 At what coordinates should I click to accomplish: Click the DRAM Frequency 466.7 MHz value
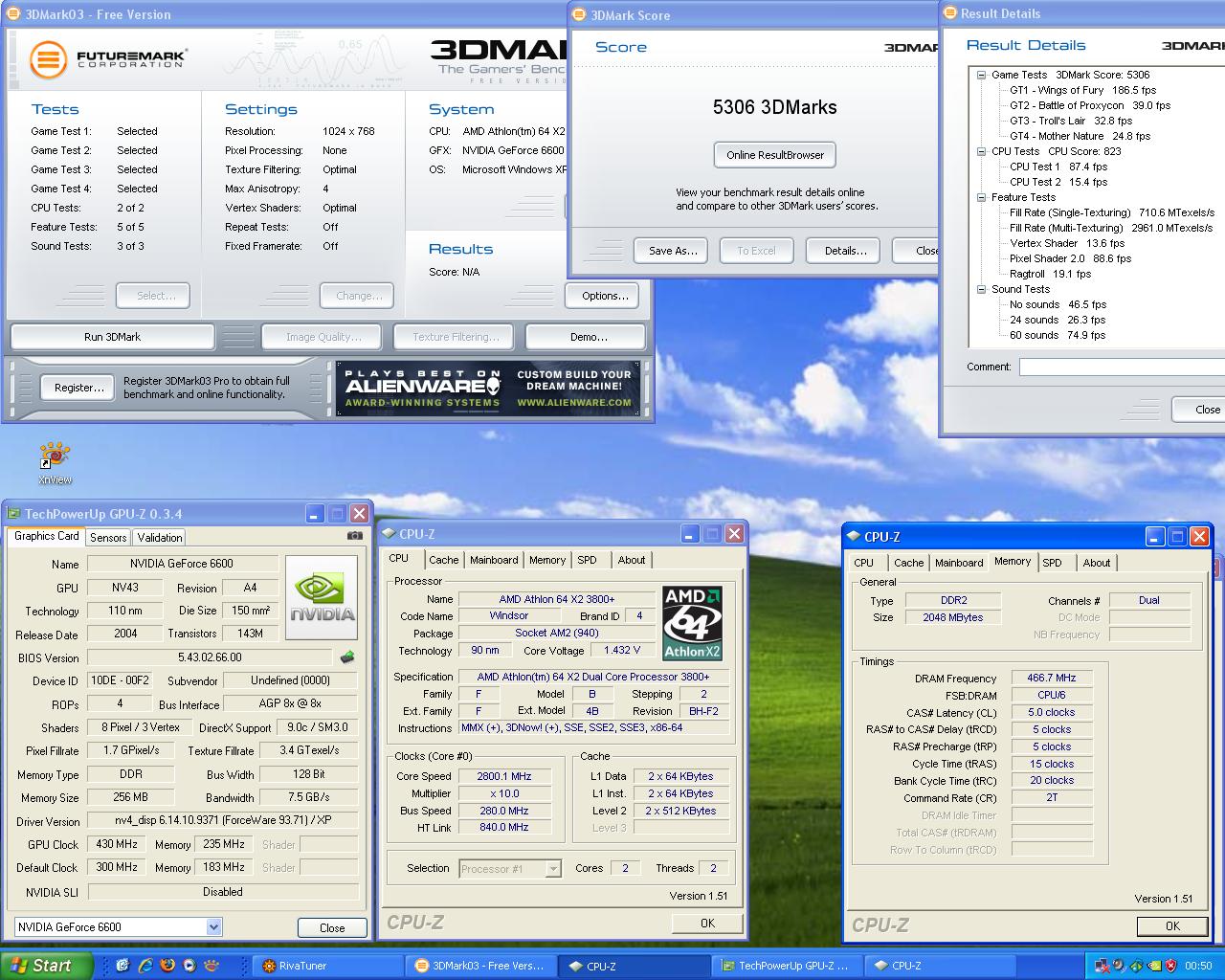pyautogui.click(x=1051, y=678)
